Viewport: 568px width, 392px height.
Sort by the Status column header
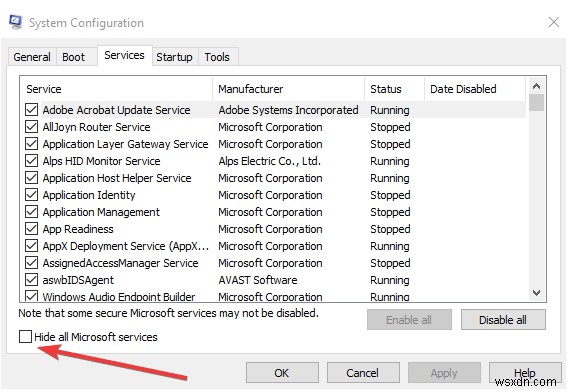pyautogui.click(x=394, y=89)
